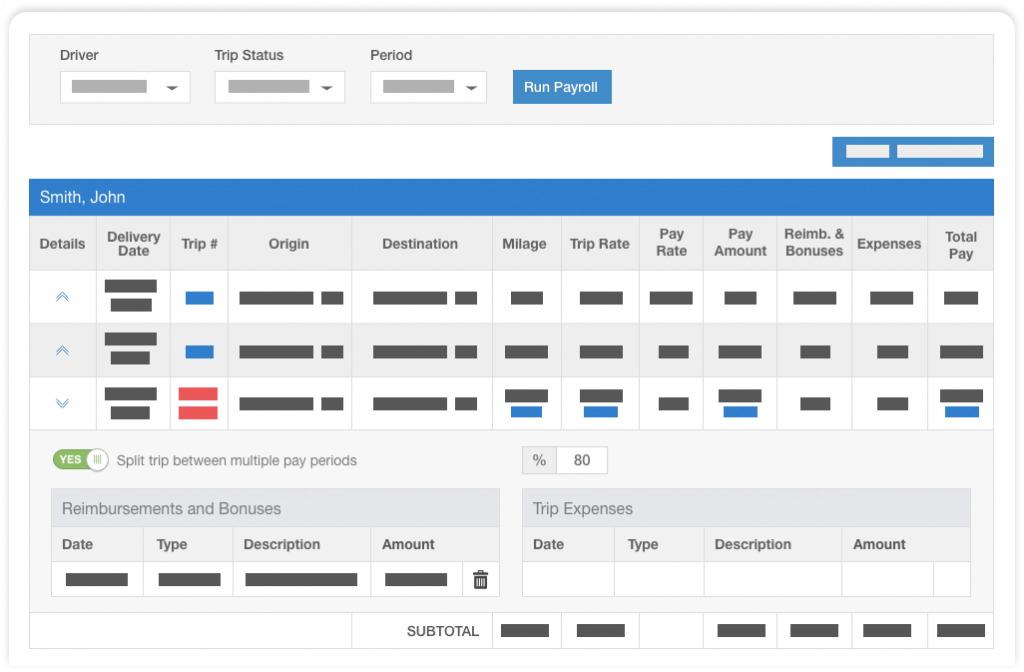
Task: Click the Origin column header
Action: [289, 244]
